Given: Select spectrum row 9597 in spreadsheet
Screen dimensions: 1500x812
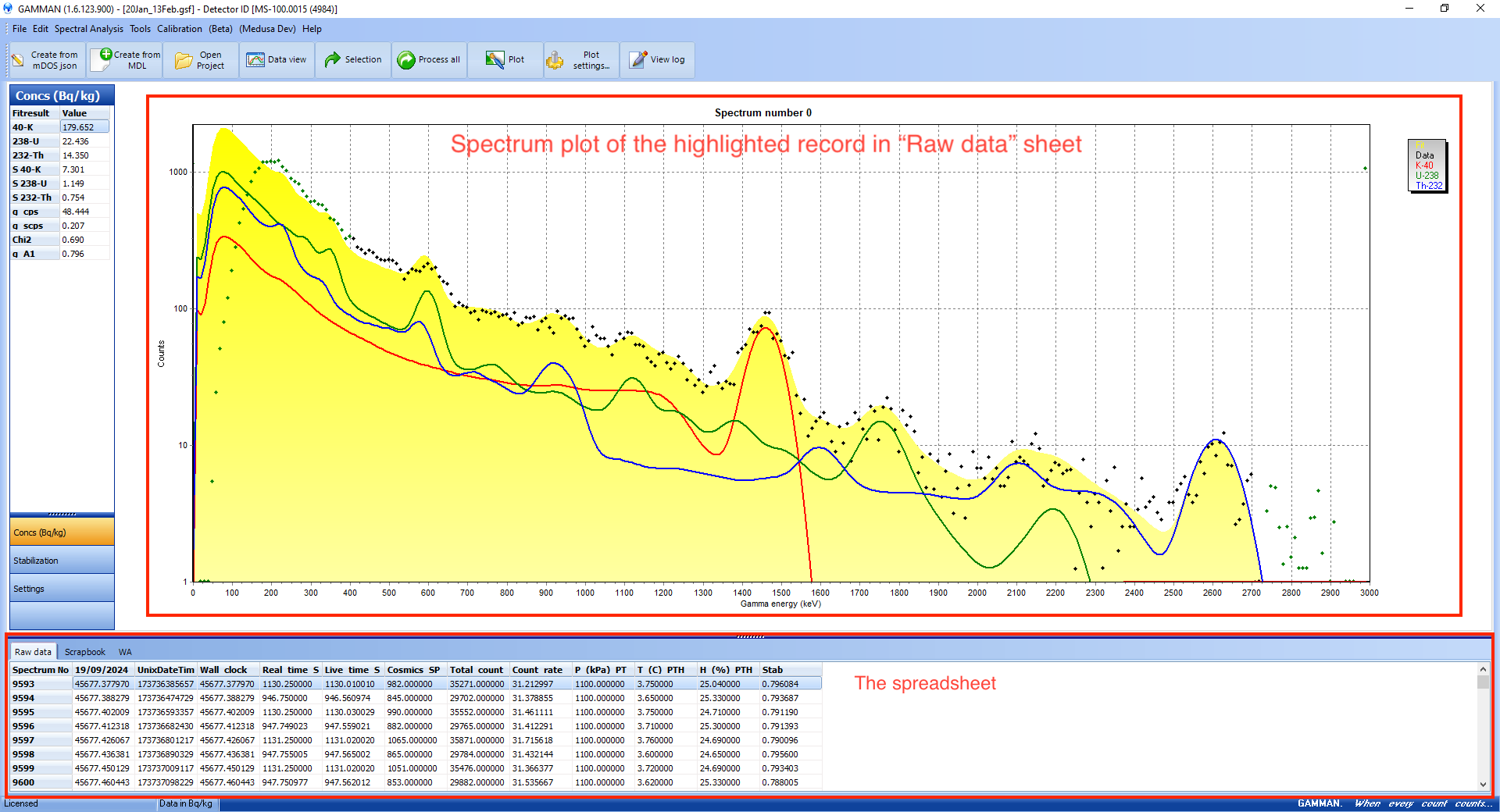Looking at the screenshot, I should tap(23, 740).
